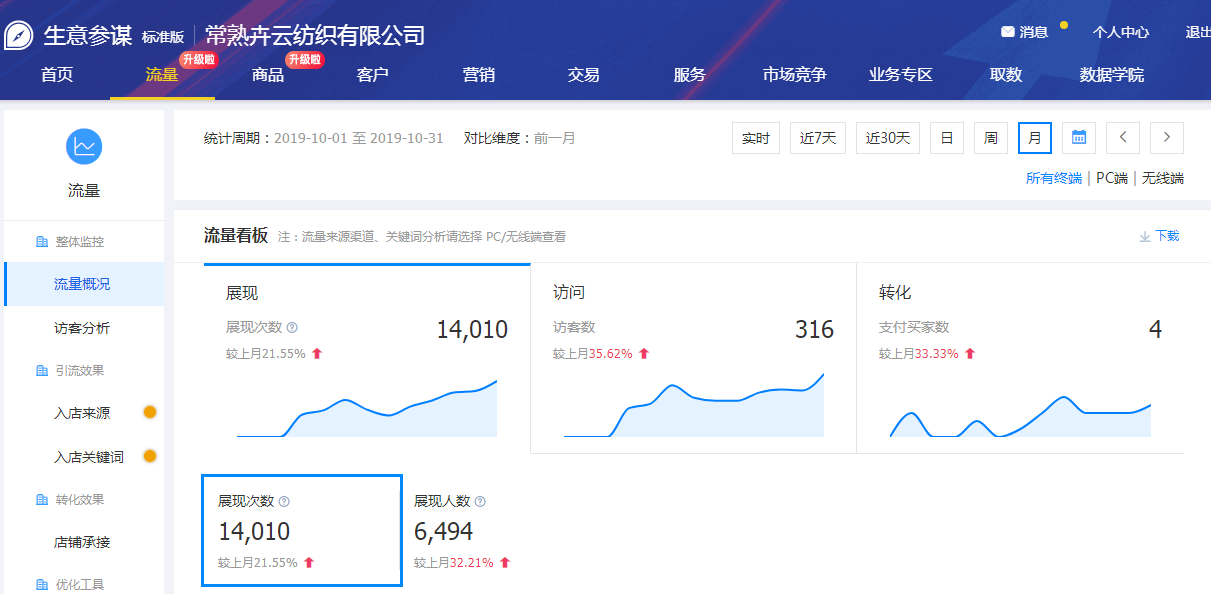Click the 优化工具 section icon
Viewport: 1211px width, 594px height.
(42, 585)
